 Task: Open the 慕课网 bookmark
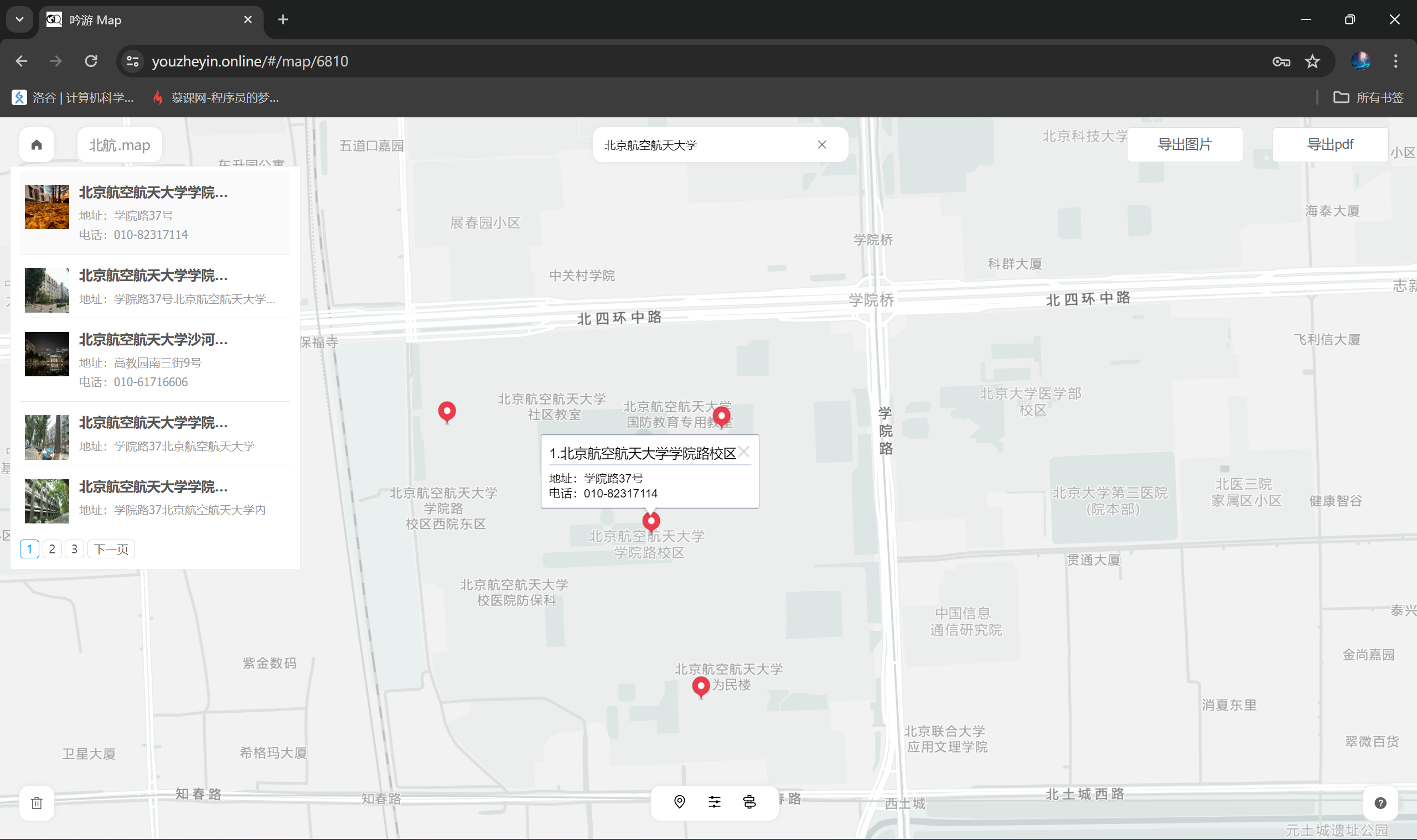216,97
